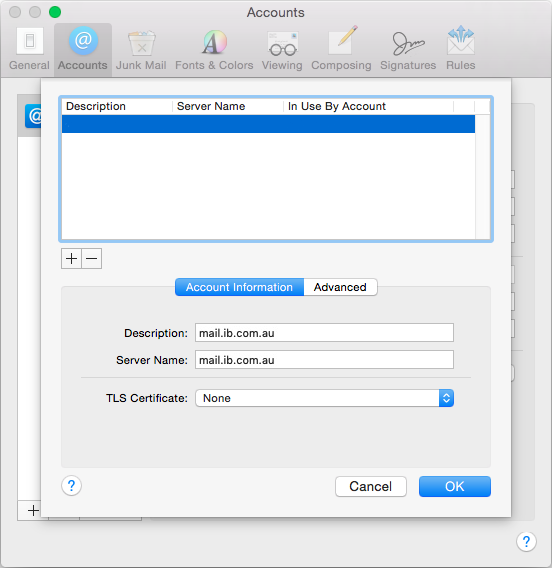Viewport: 552px width, 568px height.
Task: Add a new server with plus button
Action: [x=71, y=259]
